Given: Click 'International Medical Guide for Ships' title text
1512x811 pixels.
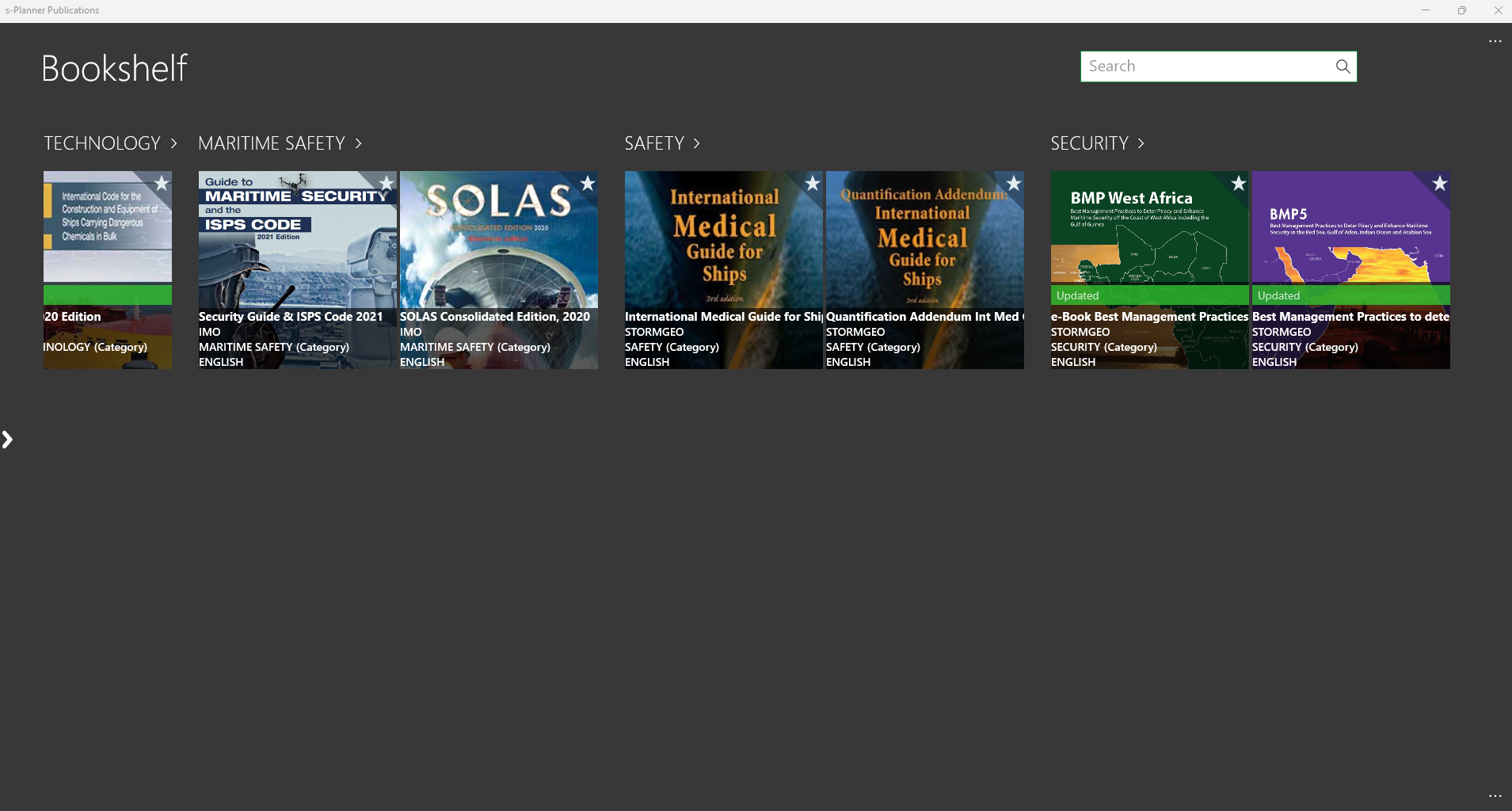Looking at the screenshot, I should click(x=724, y=317).
